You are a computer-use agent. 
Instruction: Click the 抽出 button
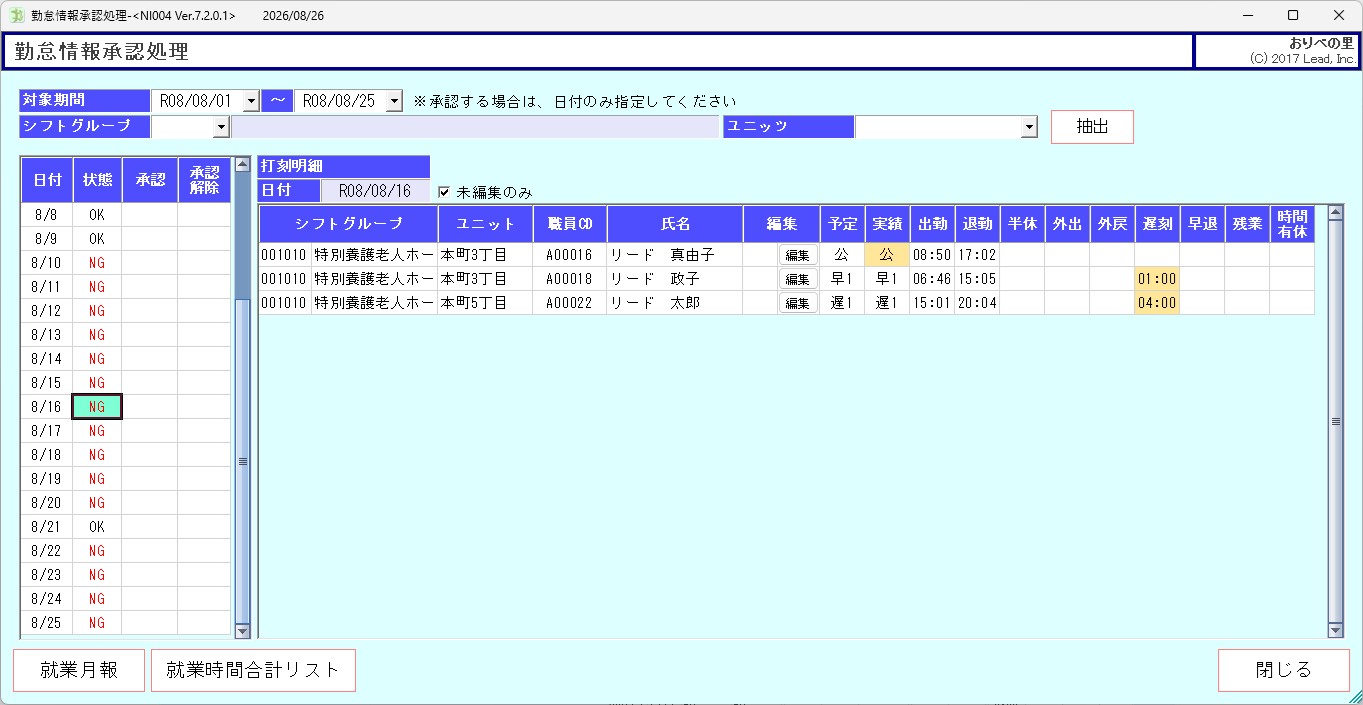[x=1092, y=127]
